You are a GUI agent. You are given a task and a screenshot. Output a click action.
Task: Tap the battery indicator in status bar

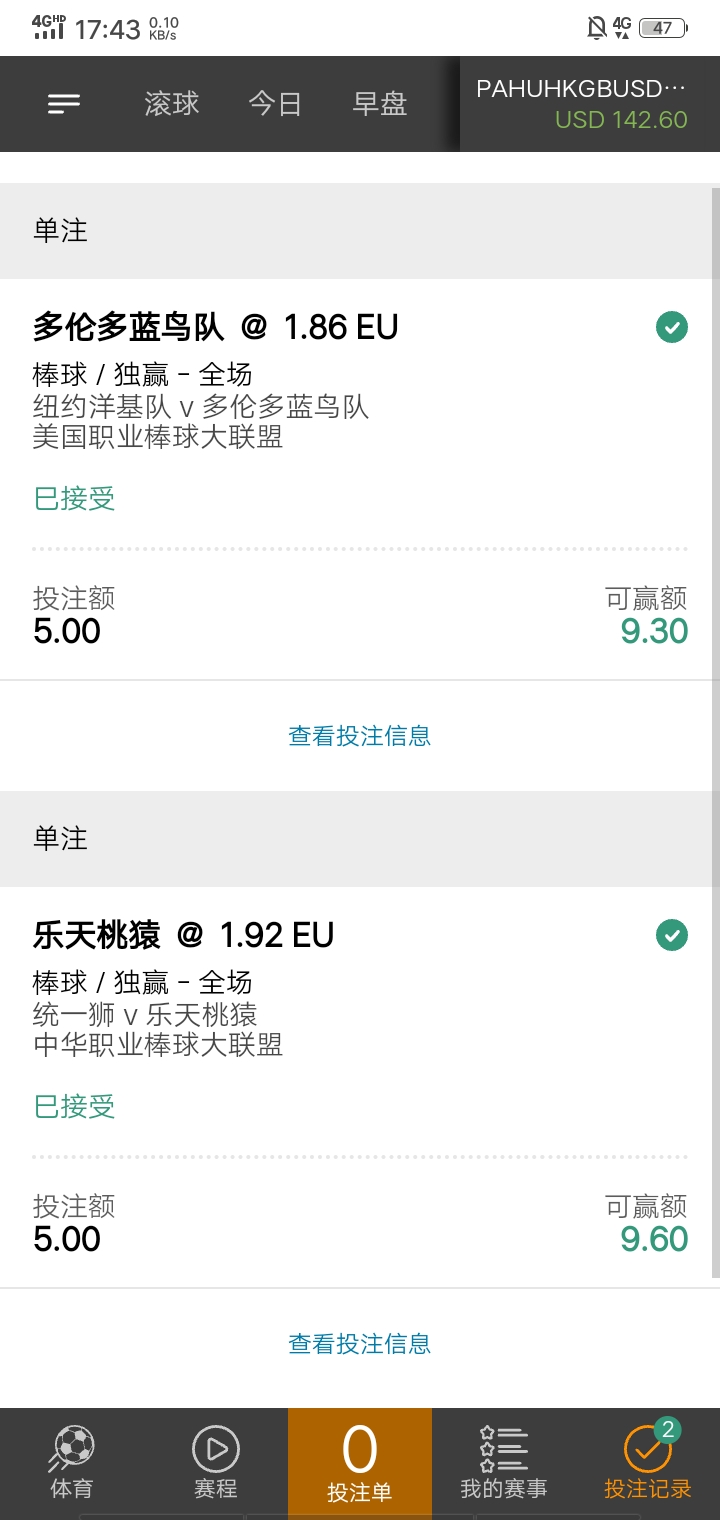(663, 28)
